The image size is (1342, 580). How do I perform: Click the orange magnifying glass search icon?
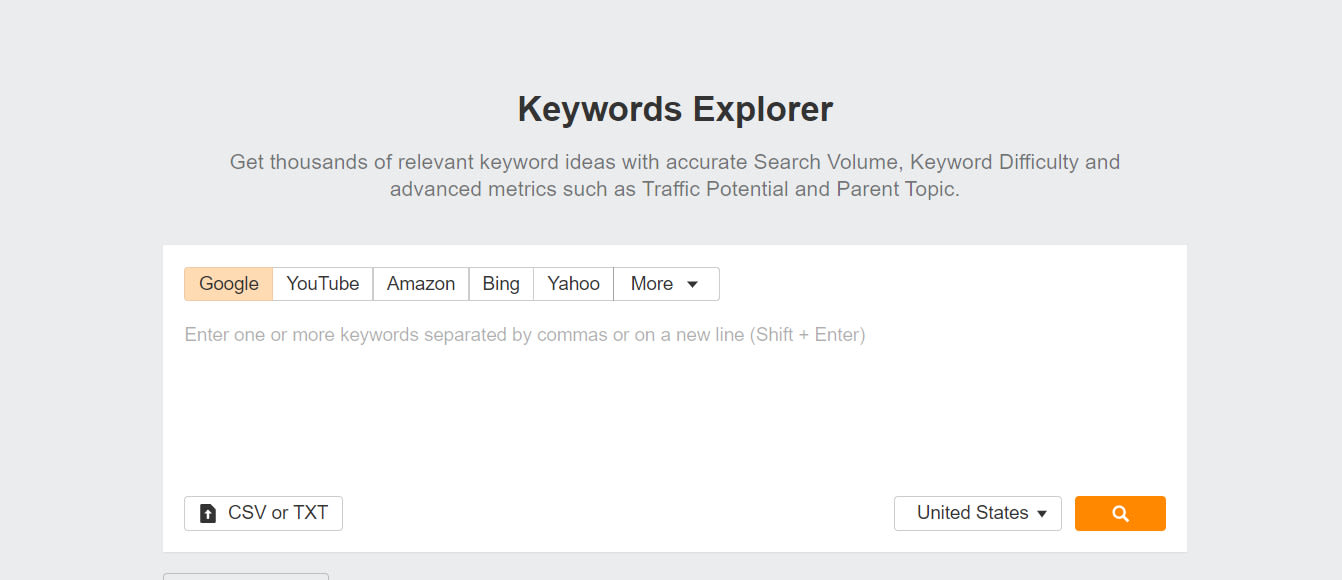coord(1120,513)
